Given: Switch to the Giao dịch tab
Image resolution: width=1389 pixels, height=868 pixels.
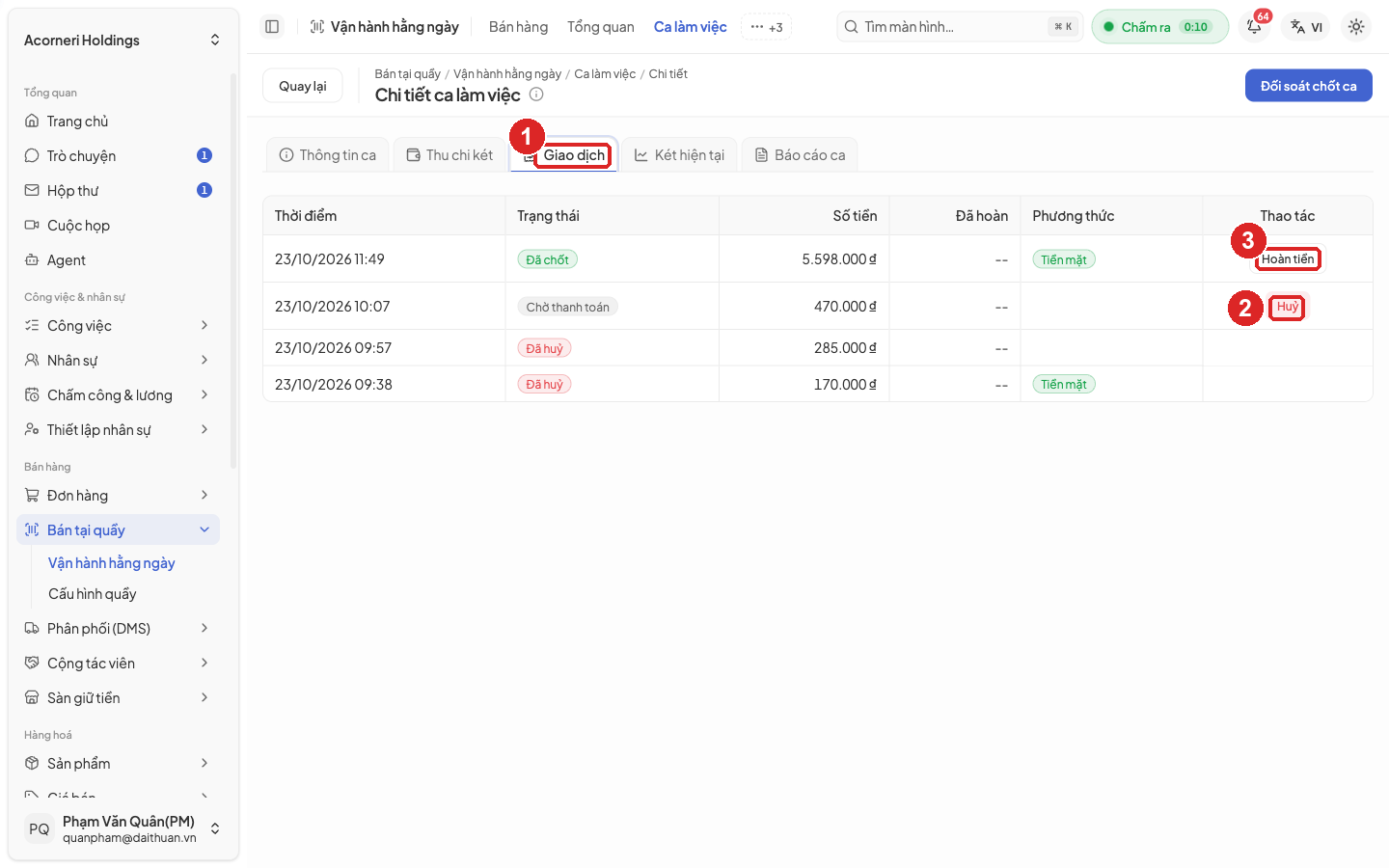Looking at the screenshot, I should (x=564, y=155).
